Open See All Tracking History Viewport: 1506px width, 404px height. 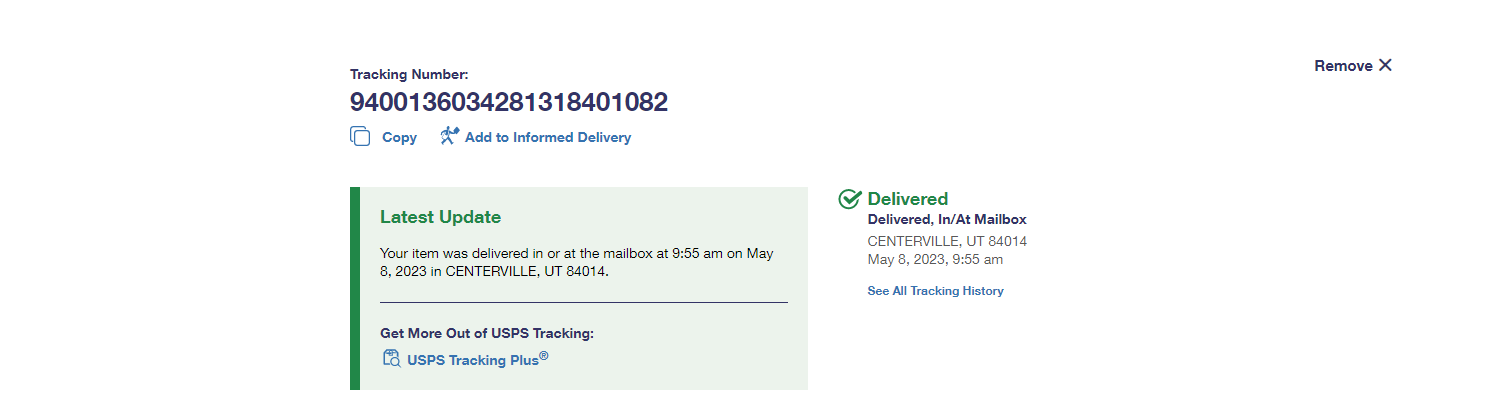[x=935, y=291]
